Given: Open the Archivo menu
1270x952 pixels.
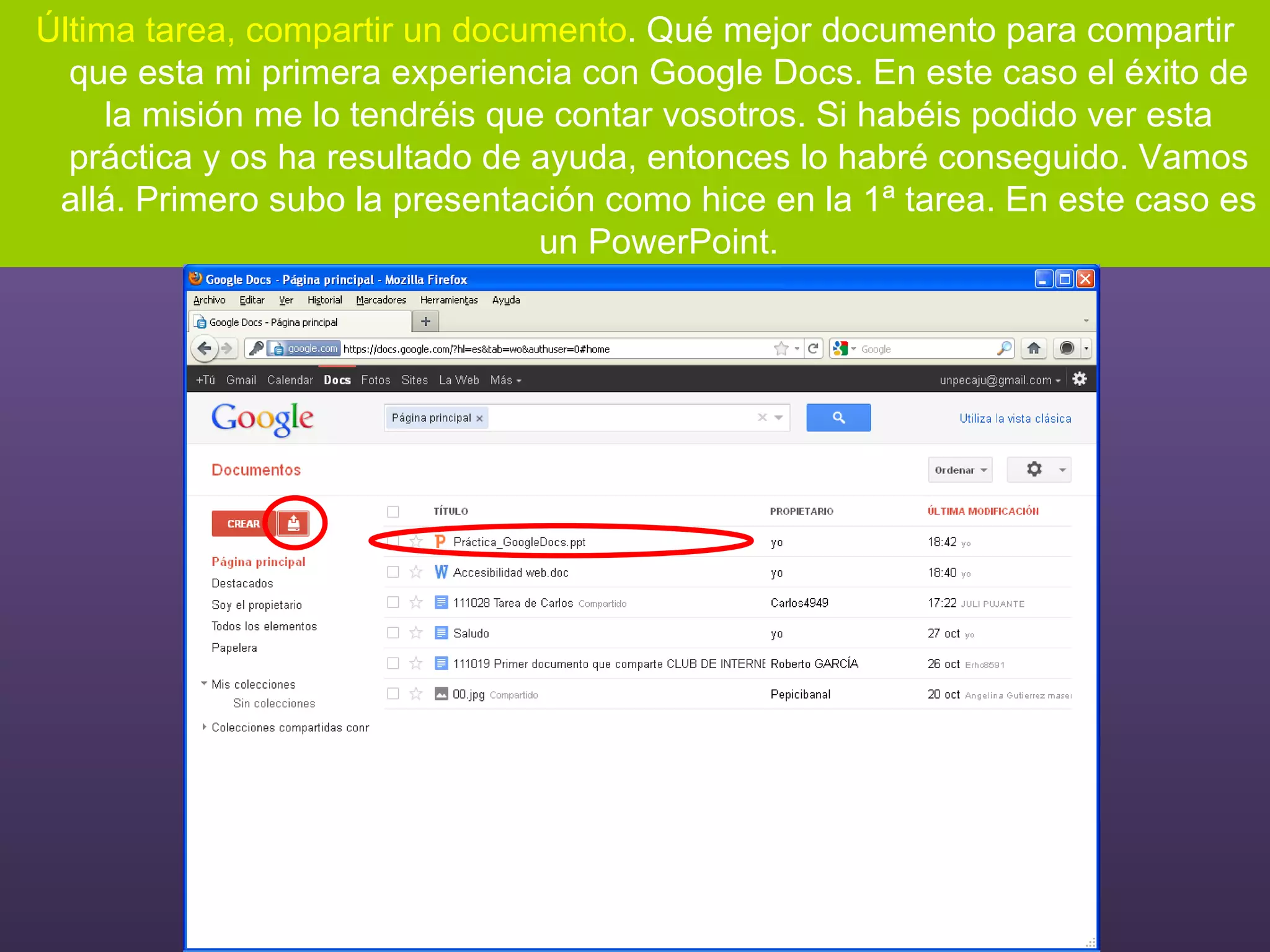Looking at the screenshot, I should click(209, 300).
